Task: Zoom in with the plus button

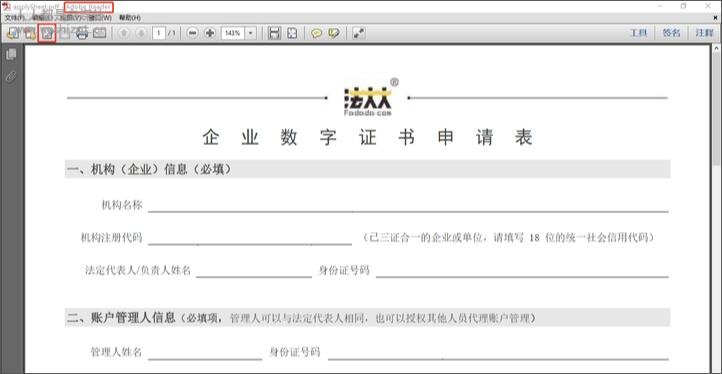Action: (210, 33)
